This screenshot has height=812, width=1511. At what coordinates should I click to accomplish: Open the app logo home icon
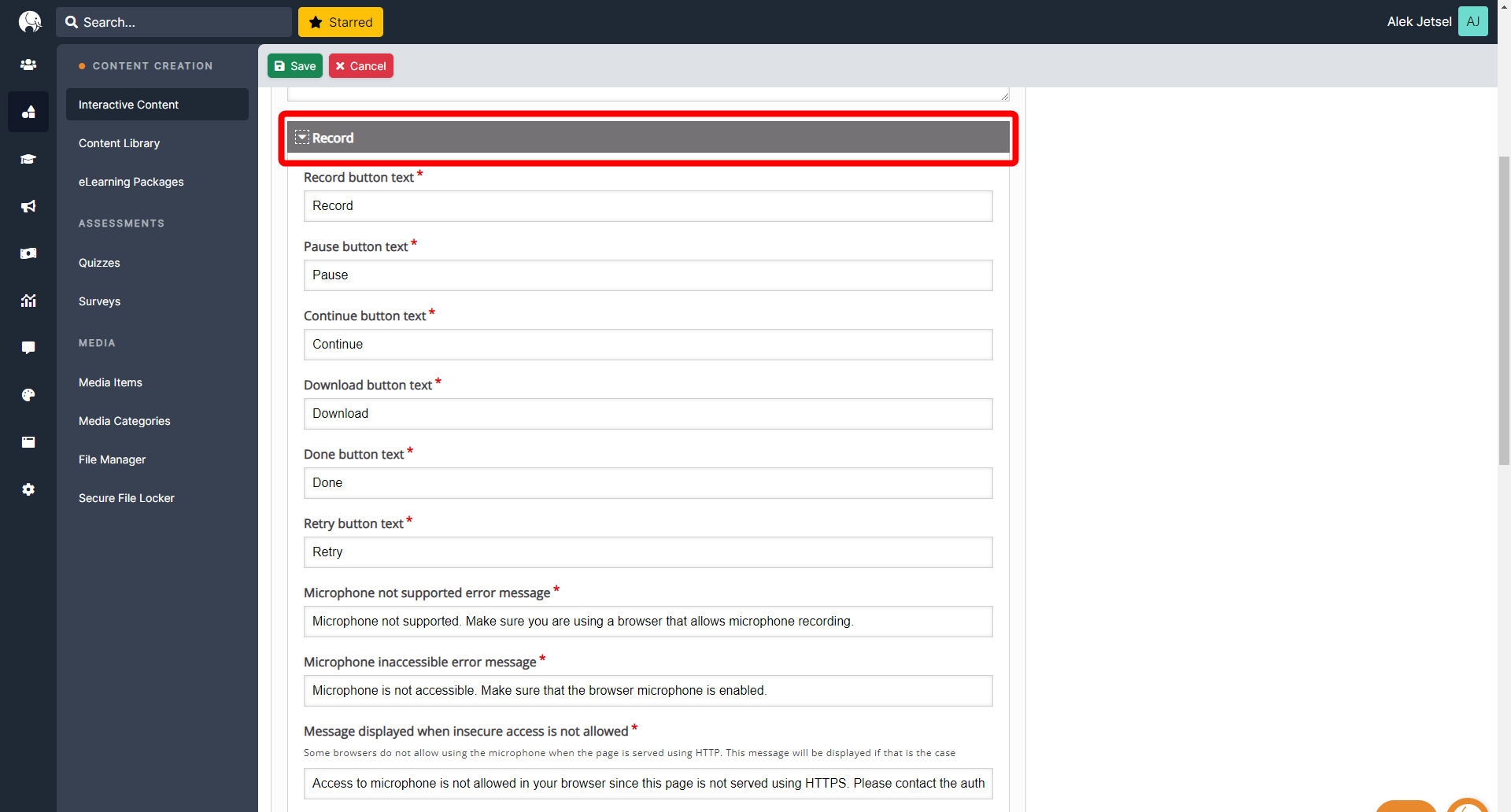pyautogui.click(x=30, y=22)
